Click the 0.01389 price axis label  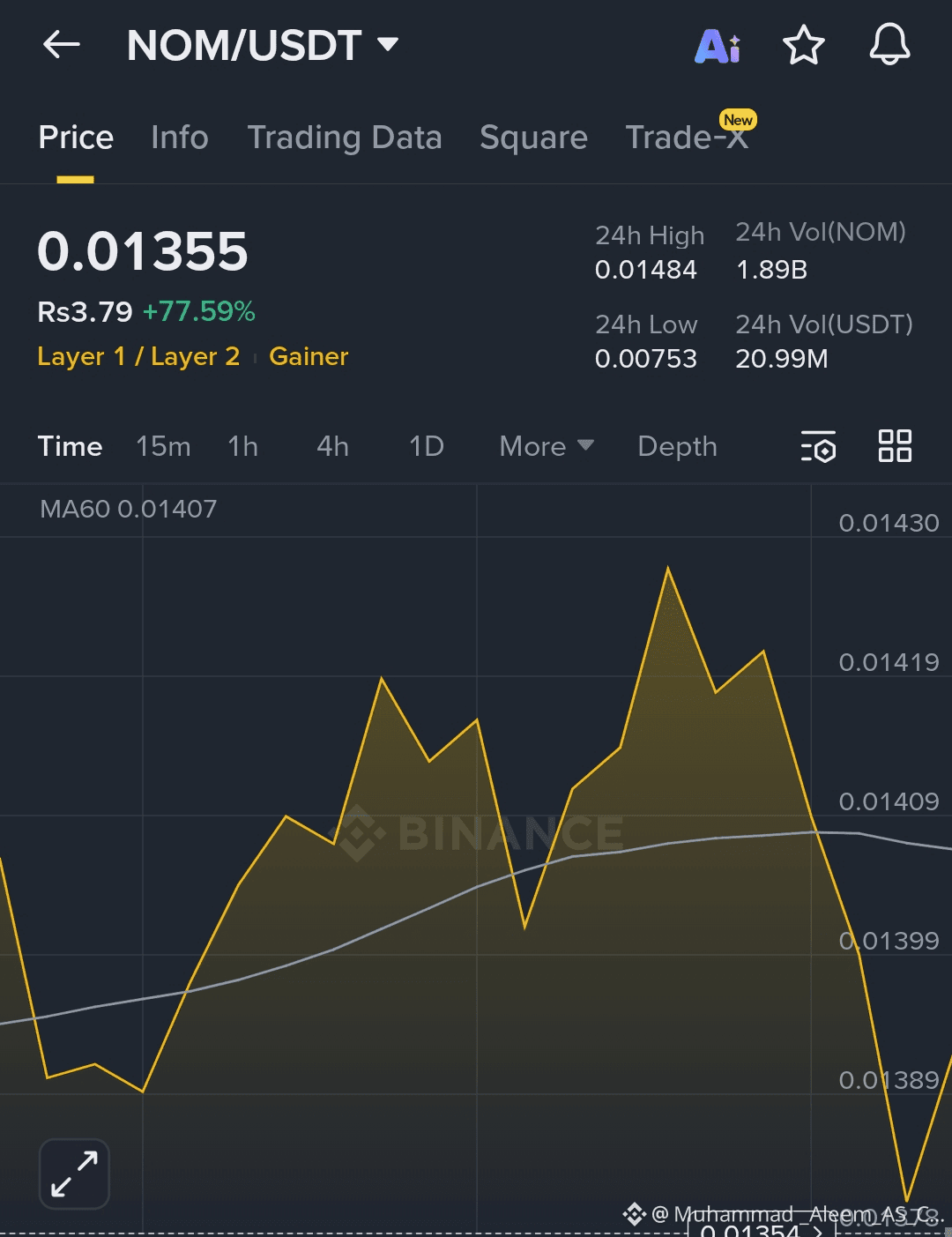click(889, 1080)
